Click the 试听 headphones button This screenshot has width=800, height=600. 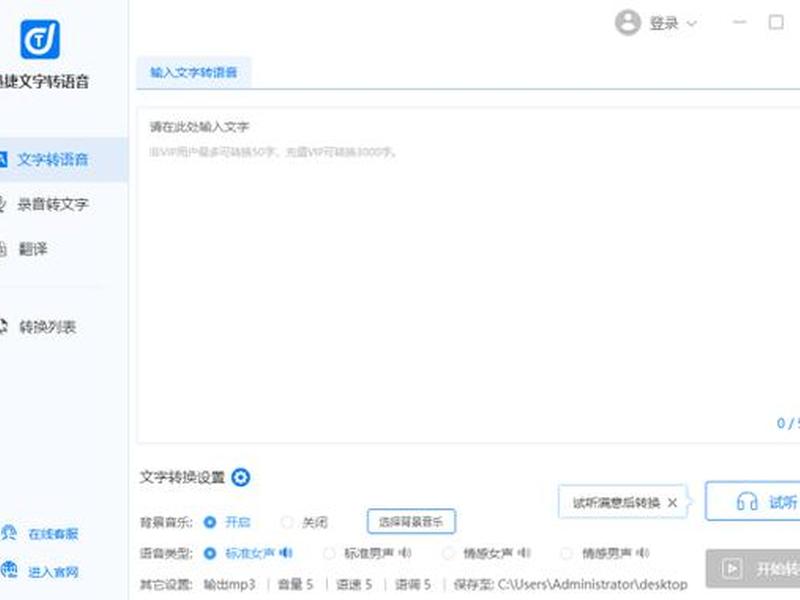[753, 501]
